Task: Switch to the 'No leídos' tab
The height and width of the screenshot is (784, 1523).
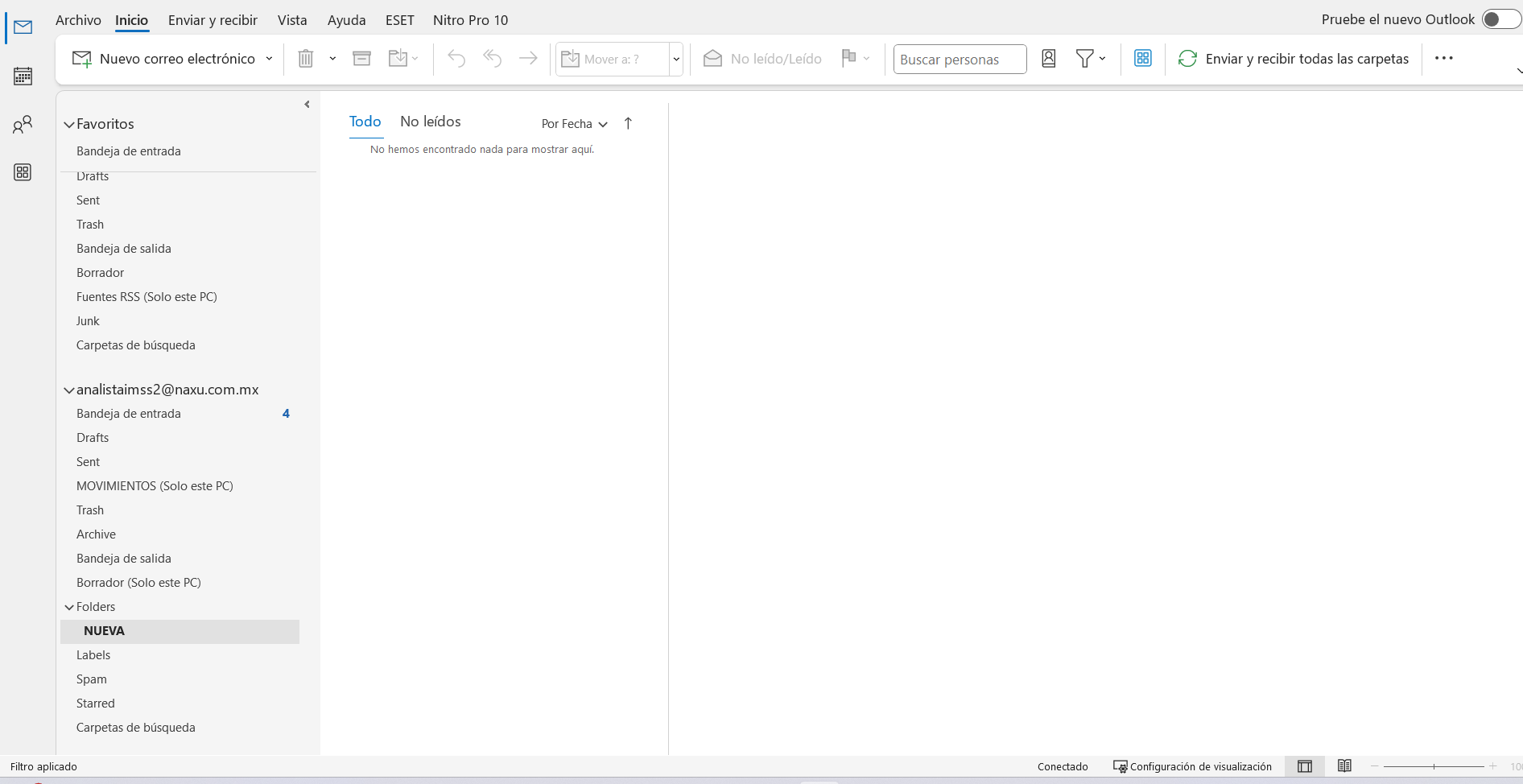Action: click(x=431, y=122)
